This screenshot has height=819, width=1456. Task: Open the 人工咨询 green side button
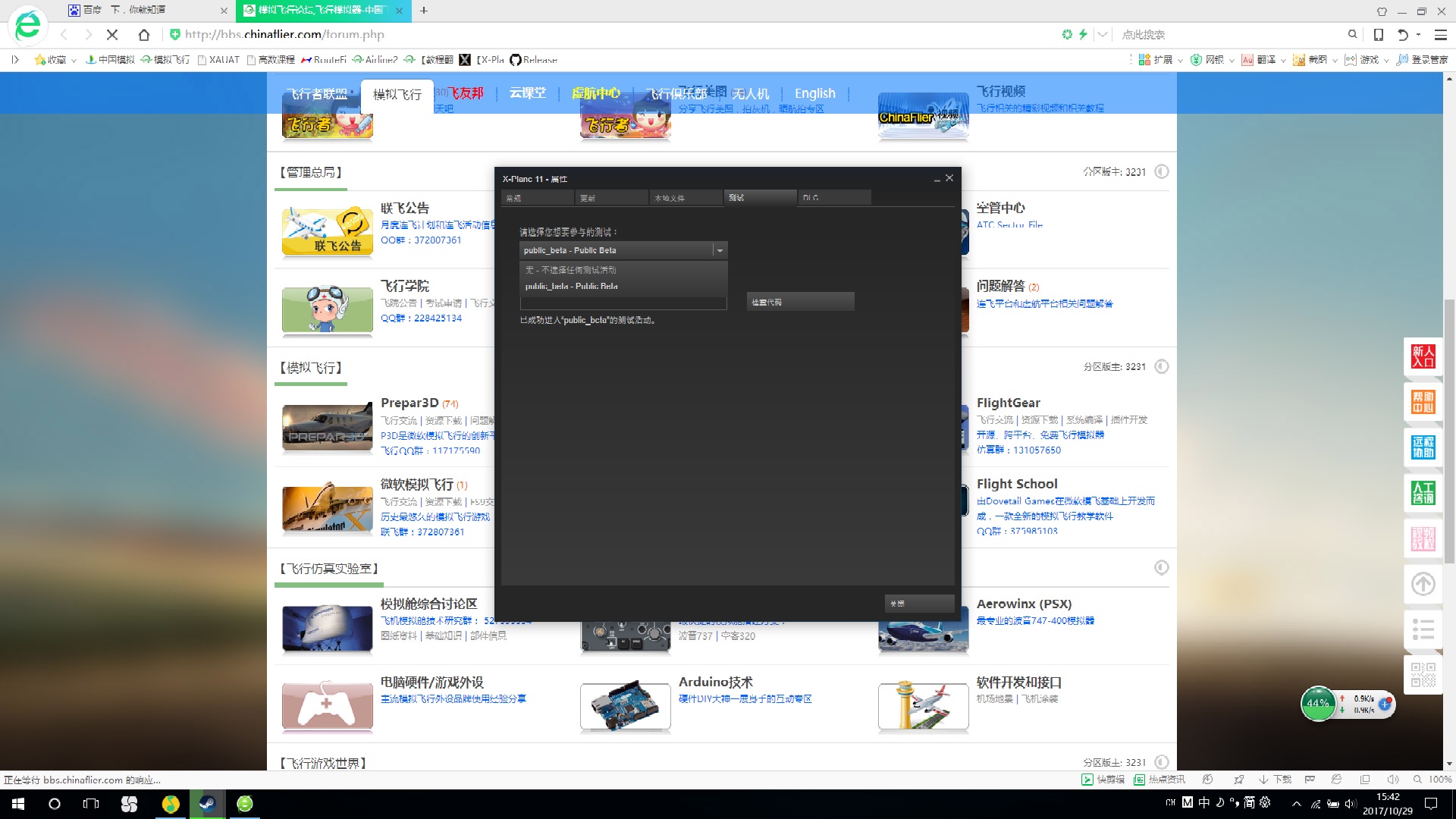(1423, 493)
